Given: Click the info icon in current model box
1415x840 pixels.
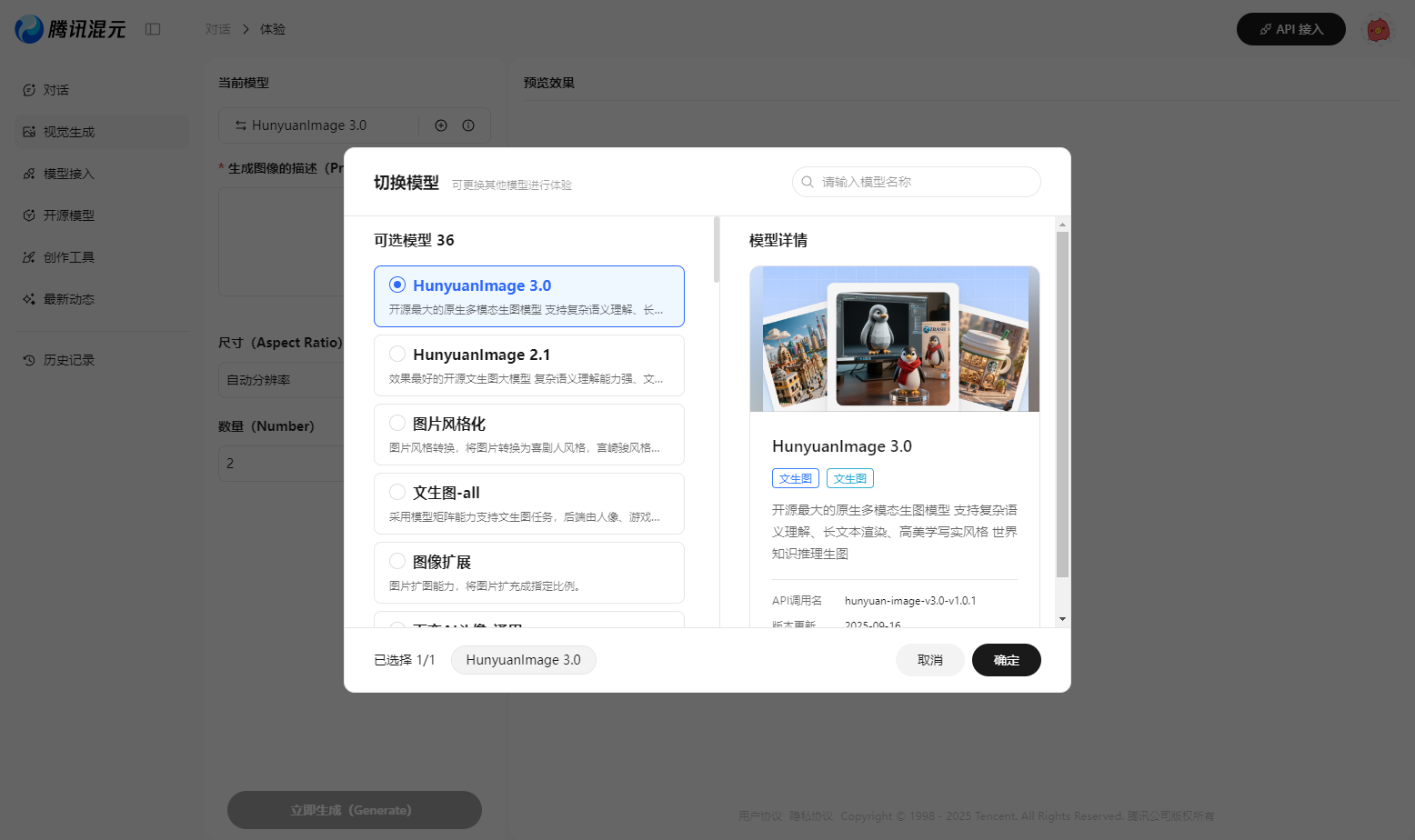Looking at the screenshot, I should (x=468, y=125).
